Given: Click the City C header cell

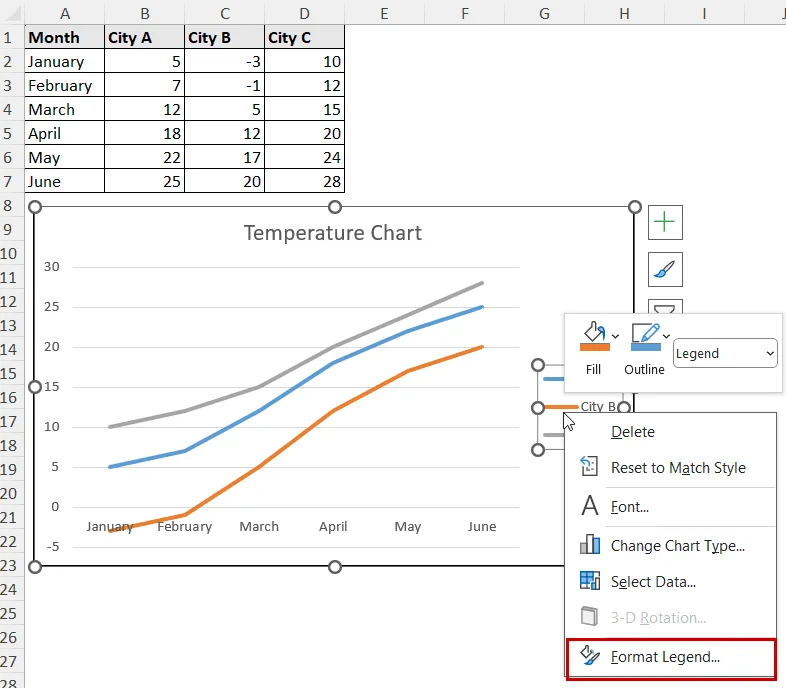Looking at the screenshot, I should pos(305,38).
